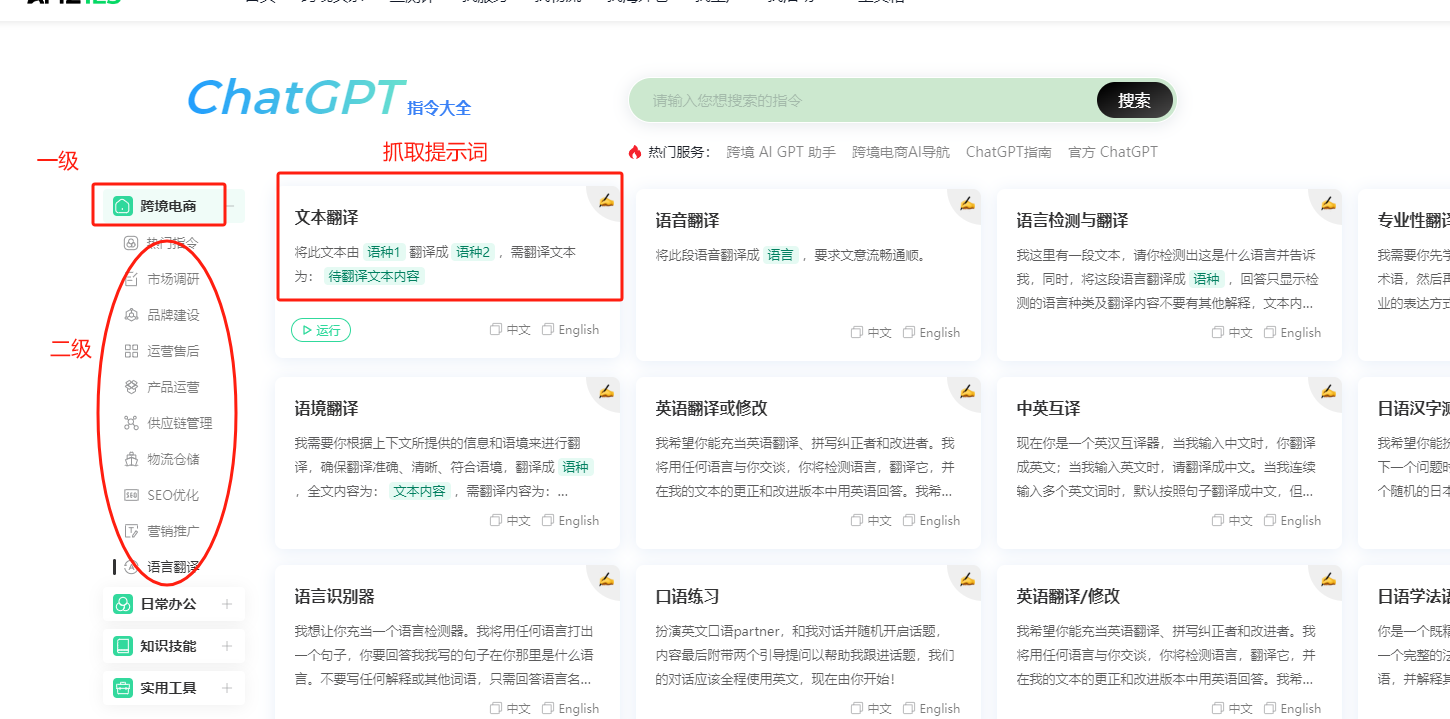Open the 语言识别器 card title
The width and height of the screenshot is (1450, 719).
[x=334, y=596]
